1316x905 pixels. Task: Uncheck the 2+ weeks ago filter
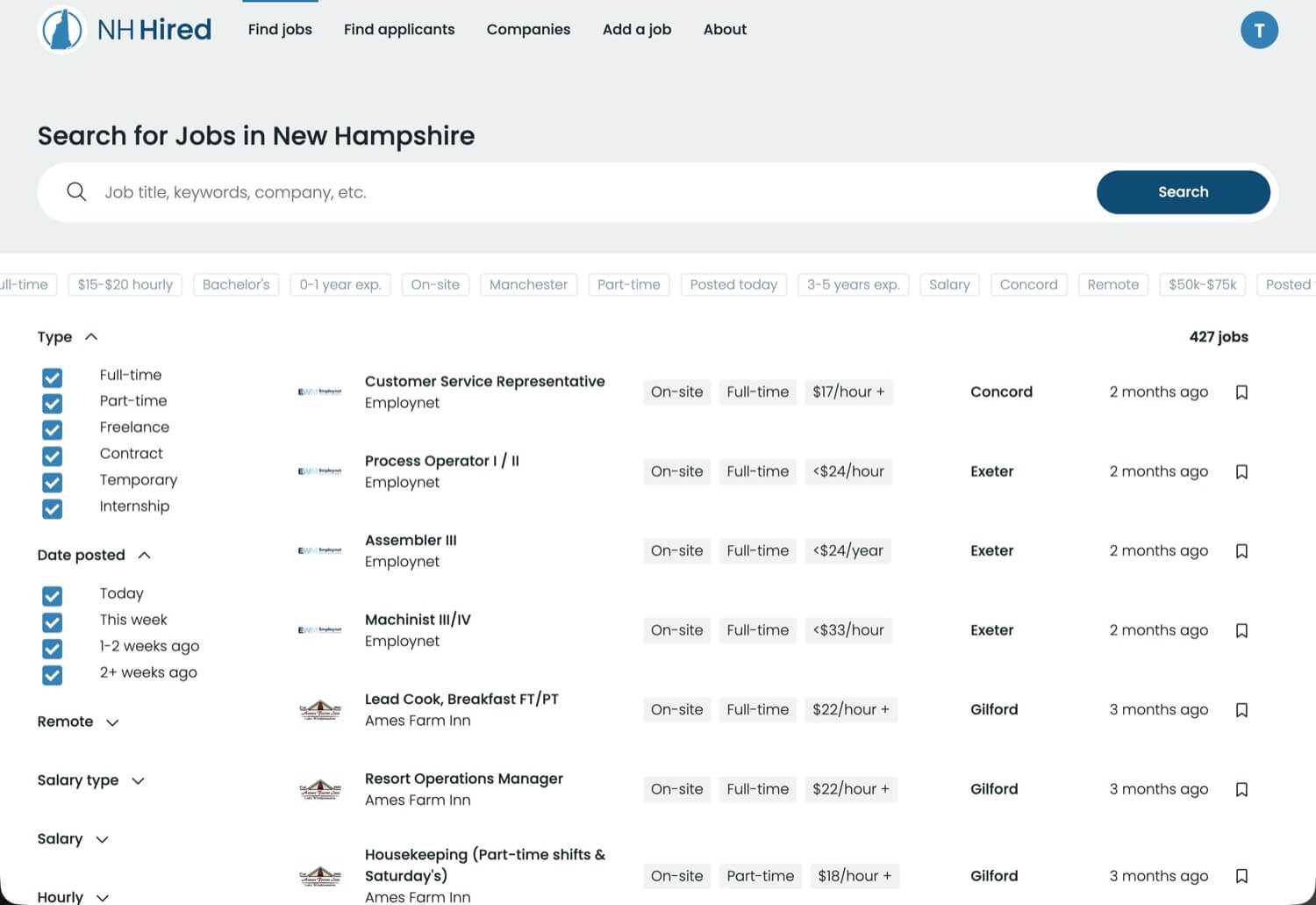coord(53,675)
